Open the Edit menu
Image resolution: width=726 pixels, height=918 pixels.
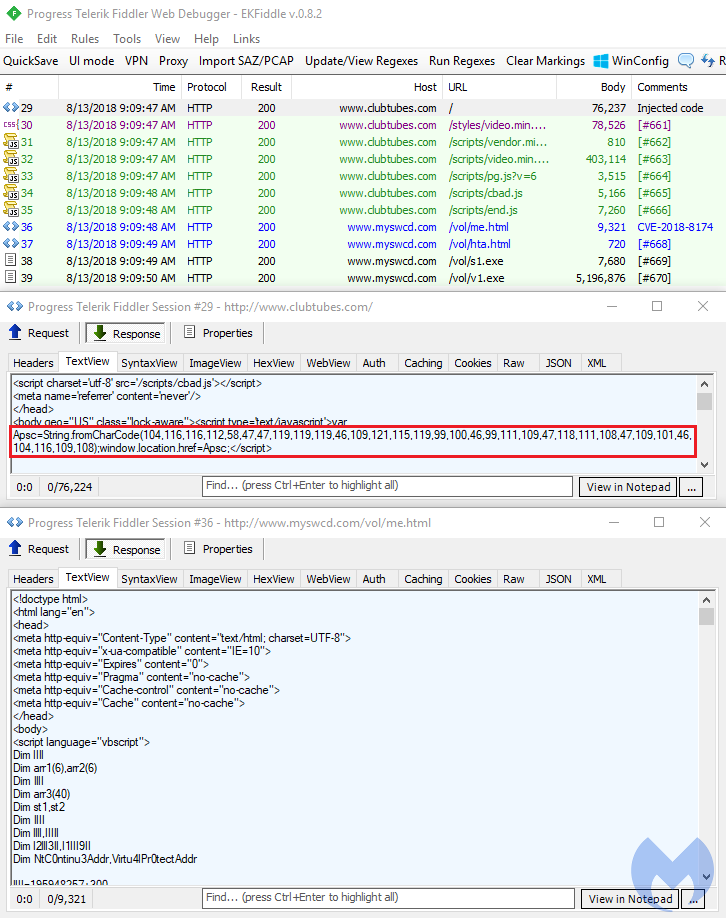(47, 39)
